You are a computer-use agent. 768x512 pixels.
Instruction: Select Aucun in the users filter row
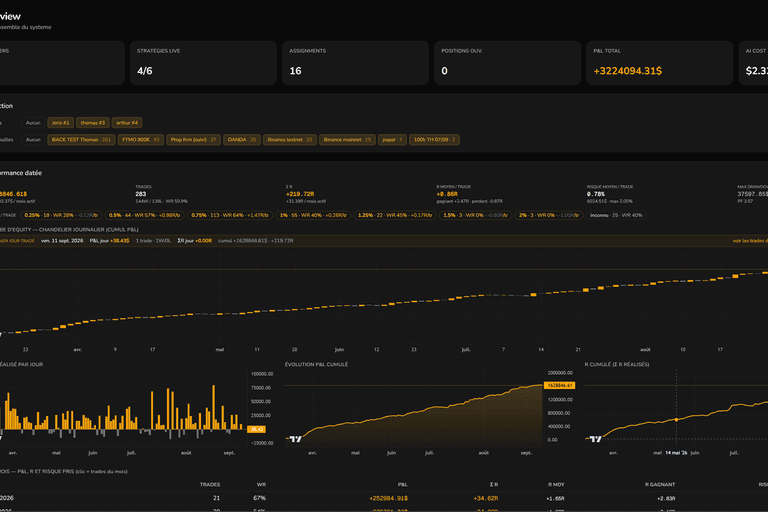tap(33, 122)
